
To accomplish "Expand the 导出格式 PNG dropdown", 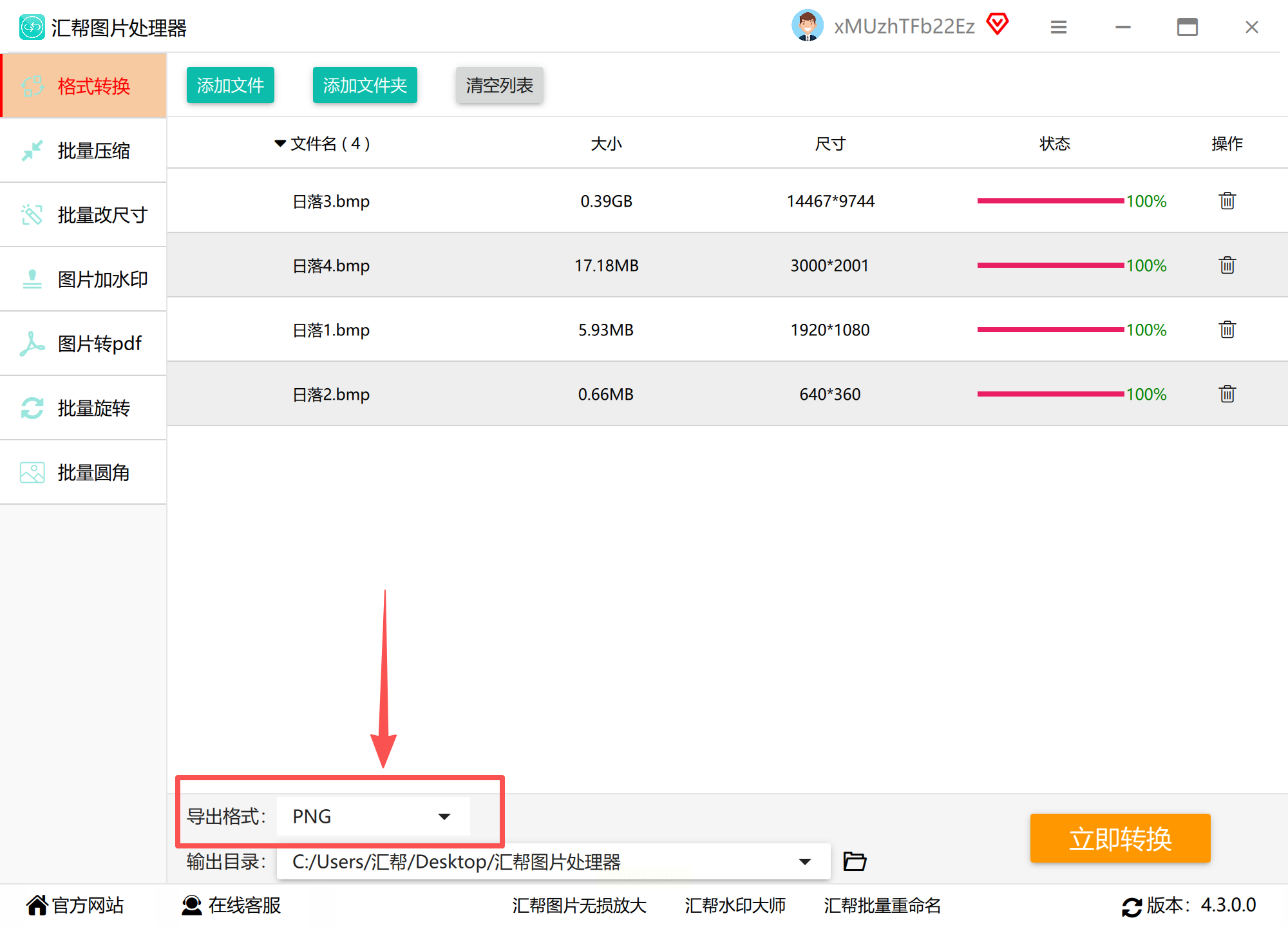I will click(x=444, y=816).
